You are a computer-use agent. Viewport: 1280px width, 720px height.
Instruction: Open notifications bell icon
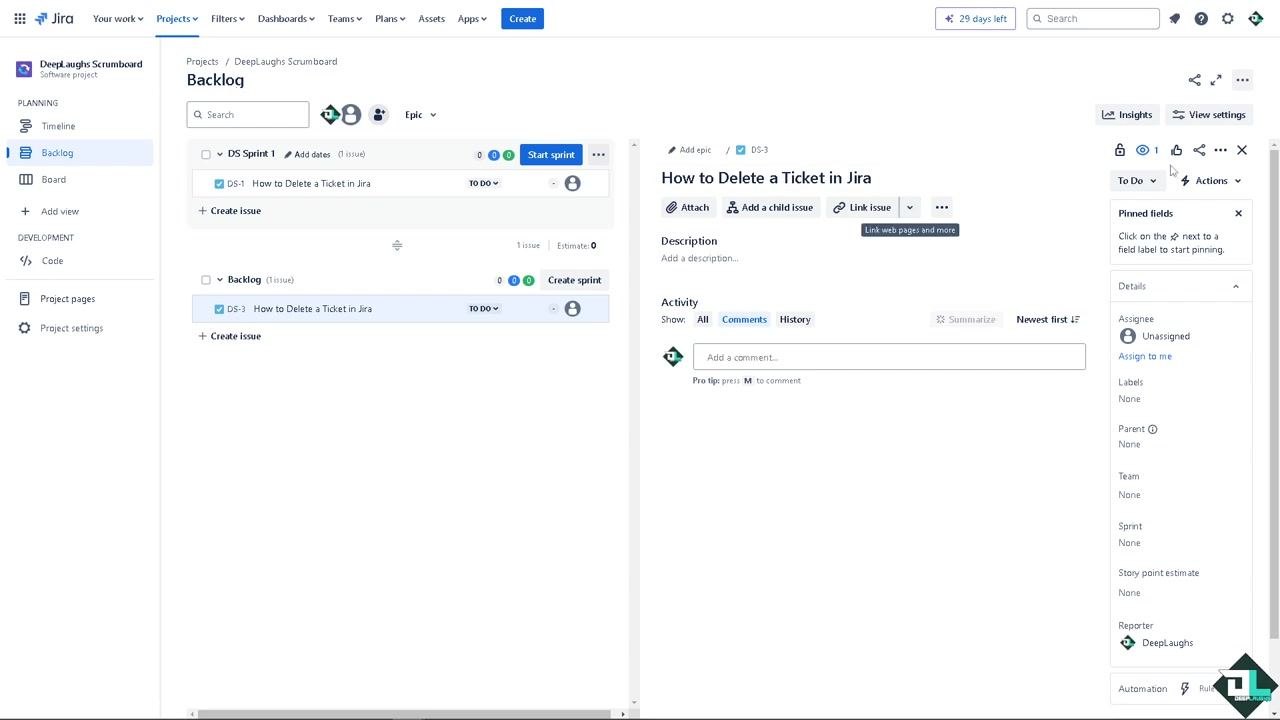[1175, 18]
